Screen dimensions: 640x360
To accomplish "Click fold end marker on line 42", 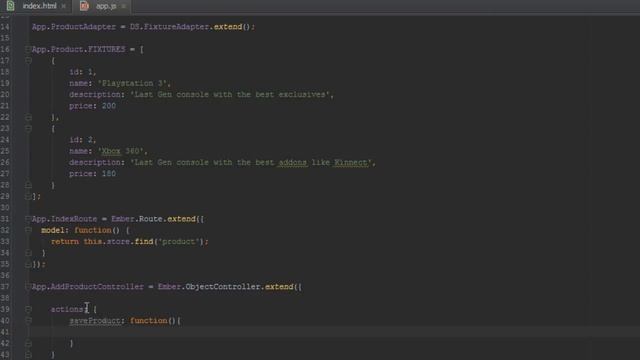I will [x=28, y=343].
